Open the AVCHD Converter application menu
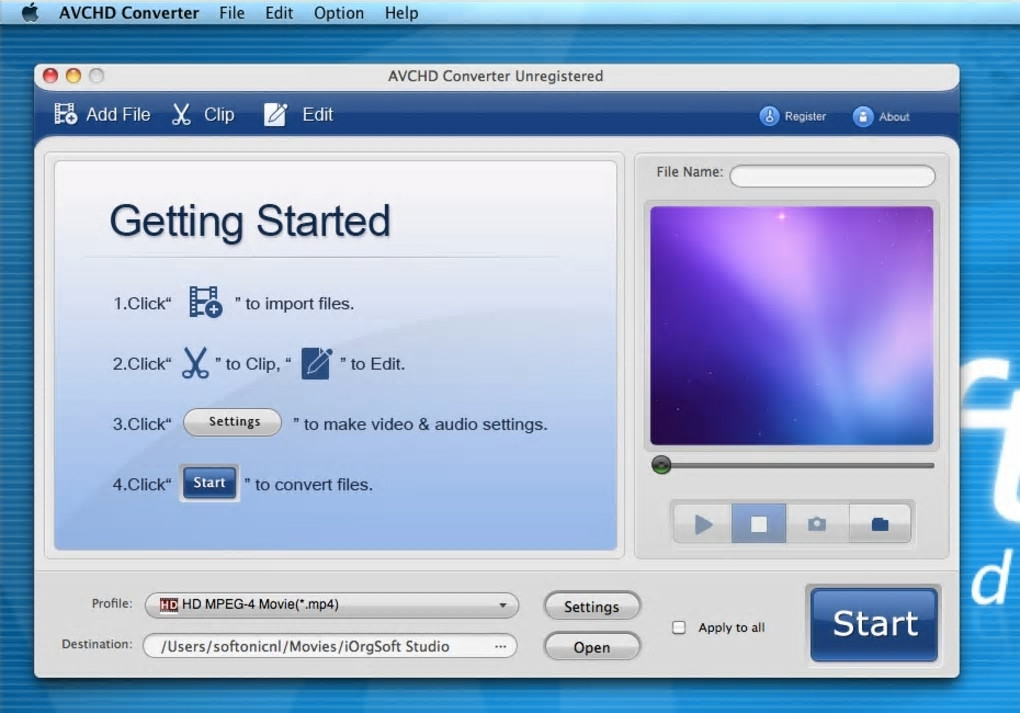This screenshot has width=1020, height=713. 129,13
